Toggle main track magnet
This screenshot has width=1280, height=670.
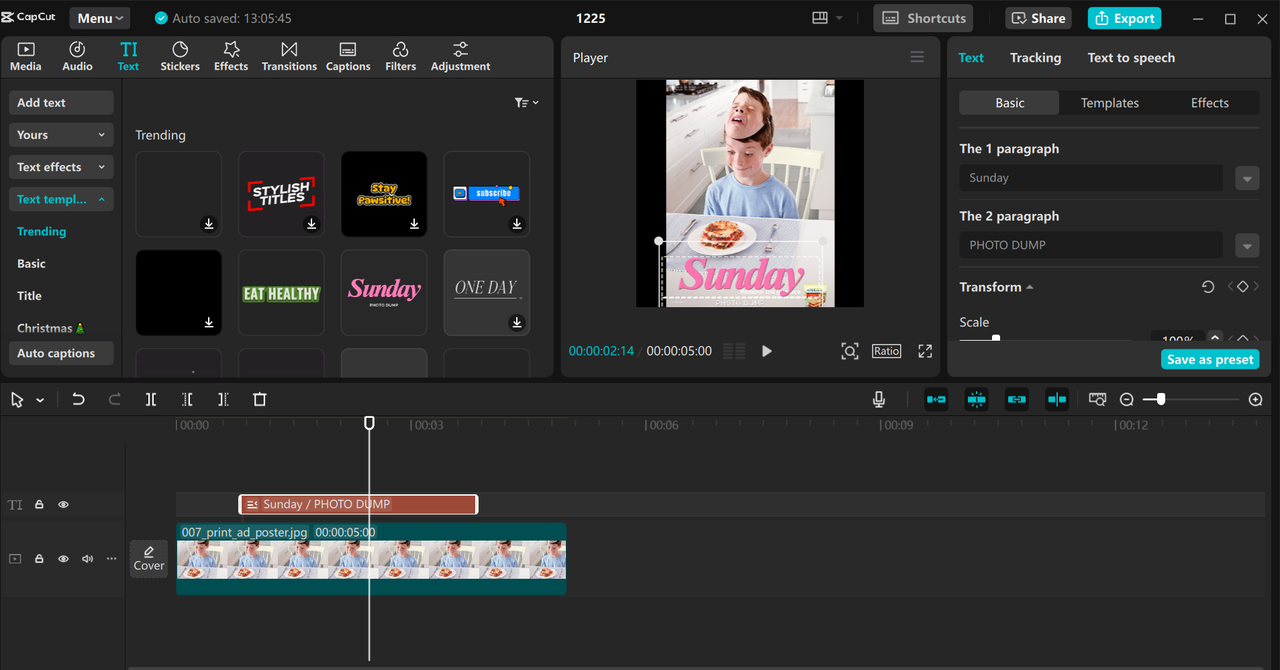coord(936,399)
